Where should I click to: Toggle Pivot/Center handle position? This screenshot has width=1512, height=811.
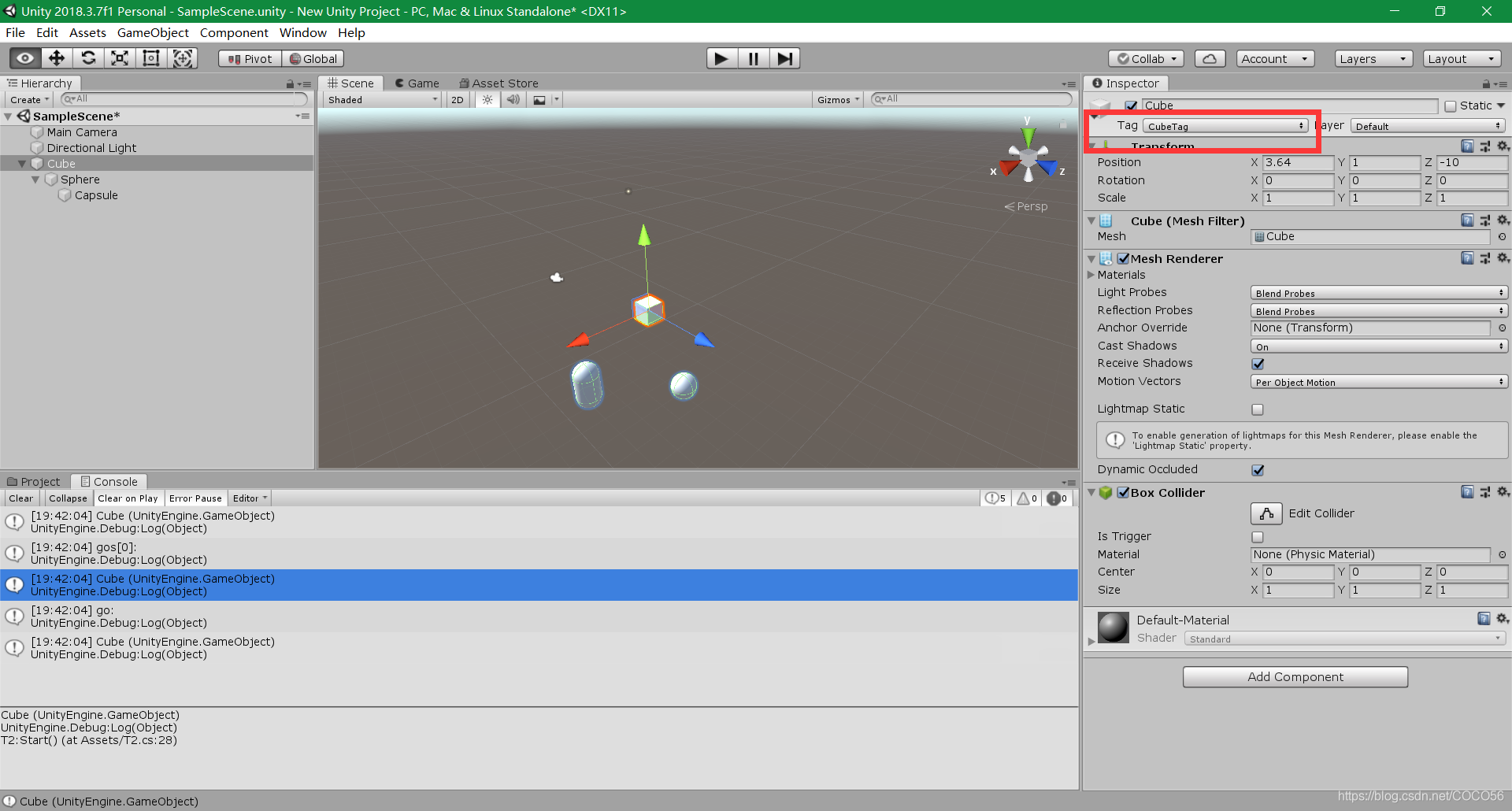click(250, 59)
